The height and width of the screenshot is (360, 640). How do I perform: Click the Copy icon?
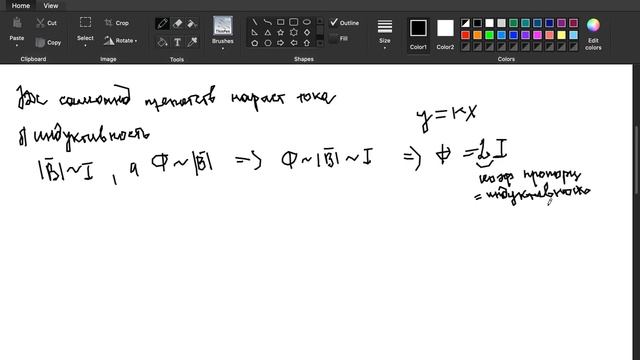point(40,42)
